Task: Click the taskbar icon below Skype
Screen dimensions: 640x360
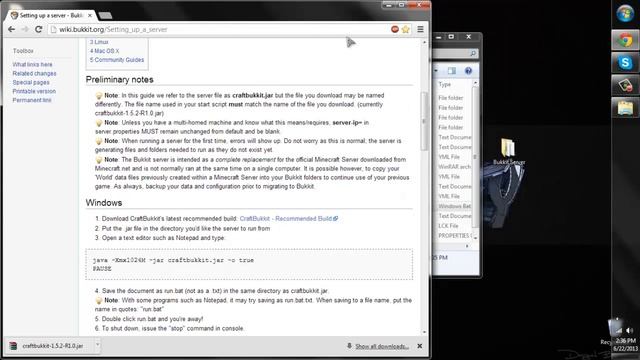Action: coord(625,86)
